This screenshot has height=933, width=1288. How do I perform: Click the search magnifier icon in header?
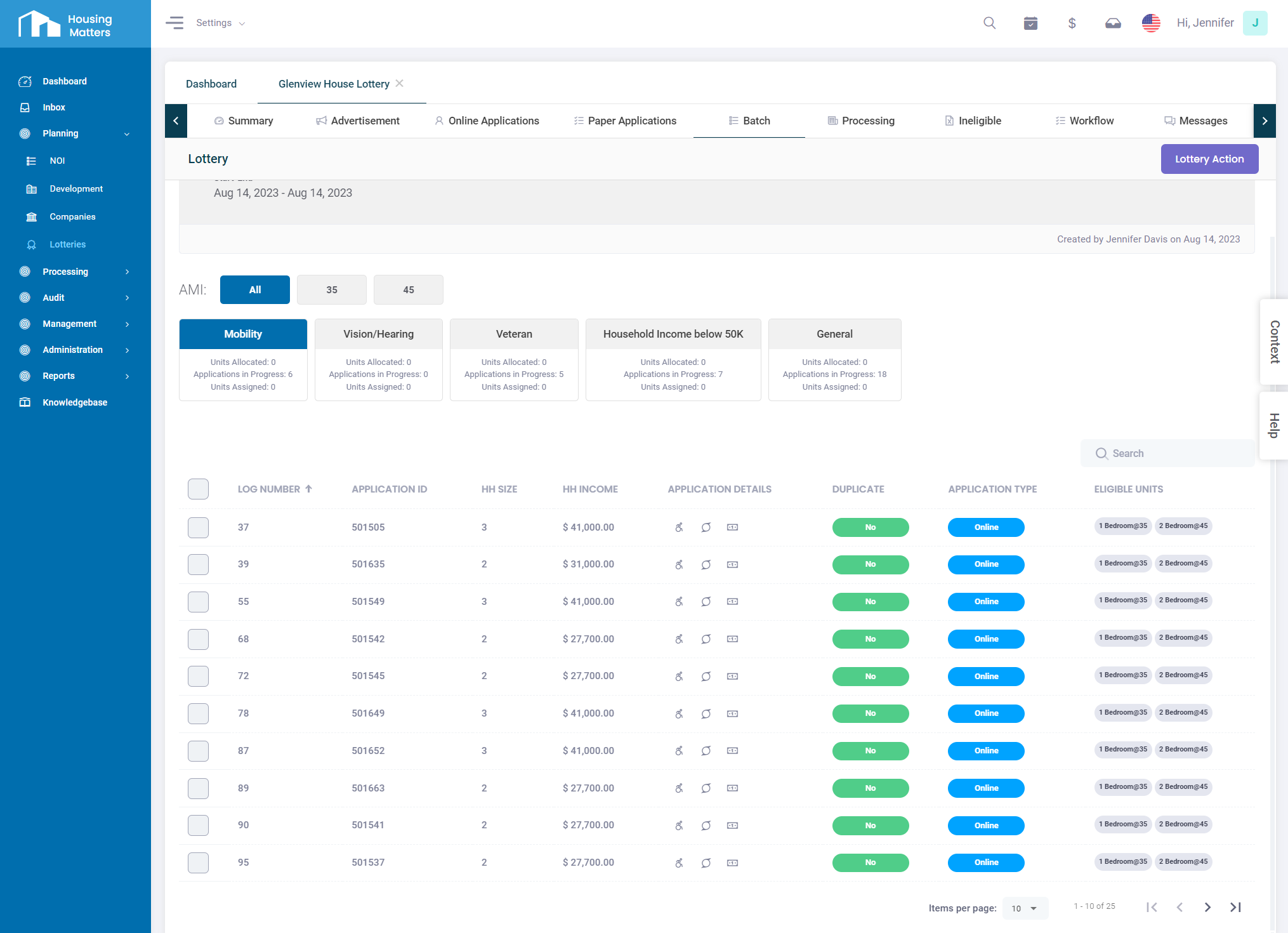[x=989, y=23]
